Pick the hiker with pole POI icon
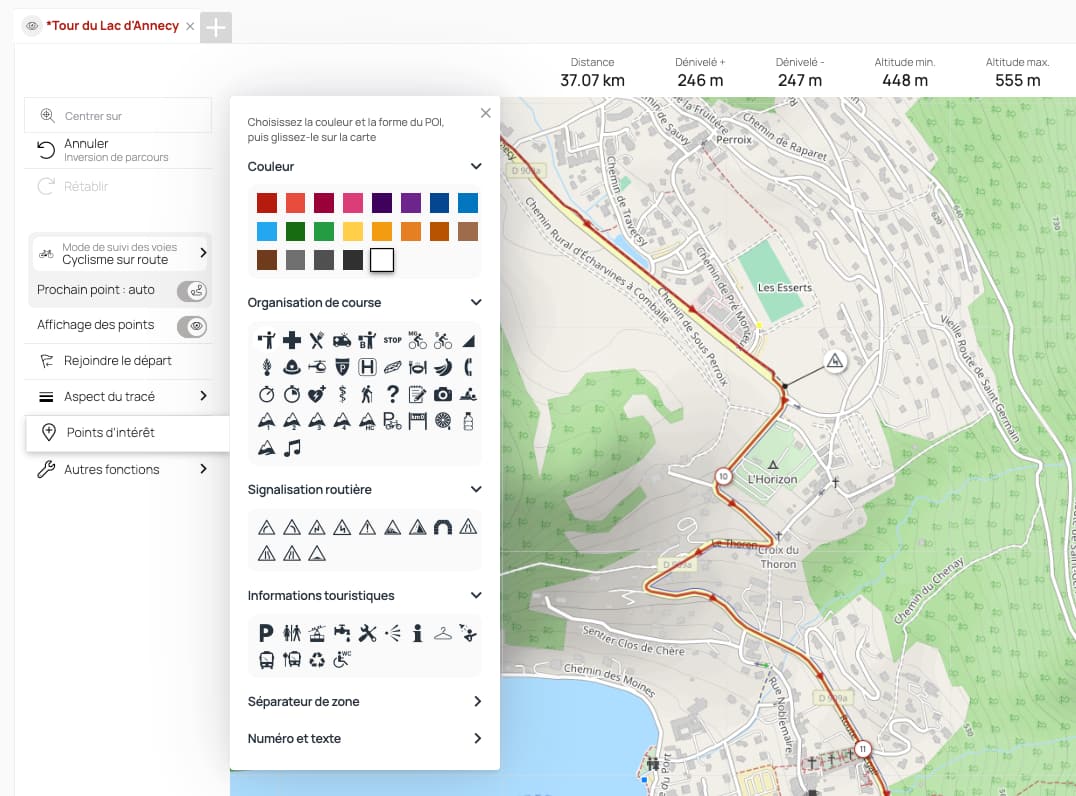This screenshot has height=796, width=1076. [x=367, y=394]
